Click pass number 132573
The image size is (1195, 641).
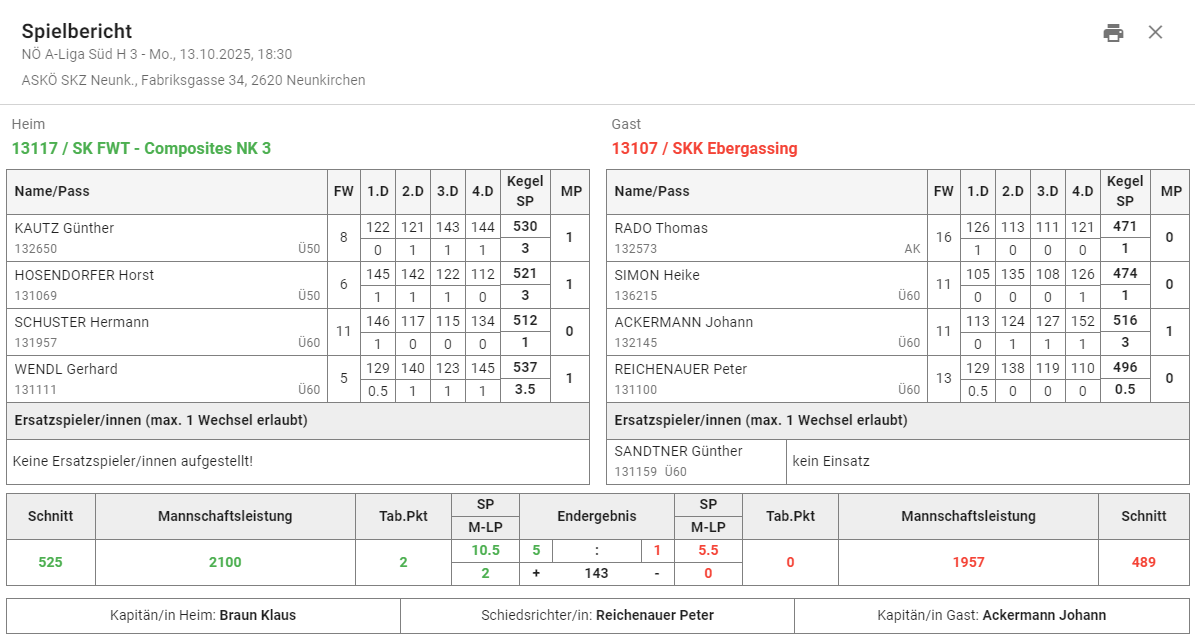[x=636, y=248]
